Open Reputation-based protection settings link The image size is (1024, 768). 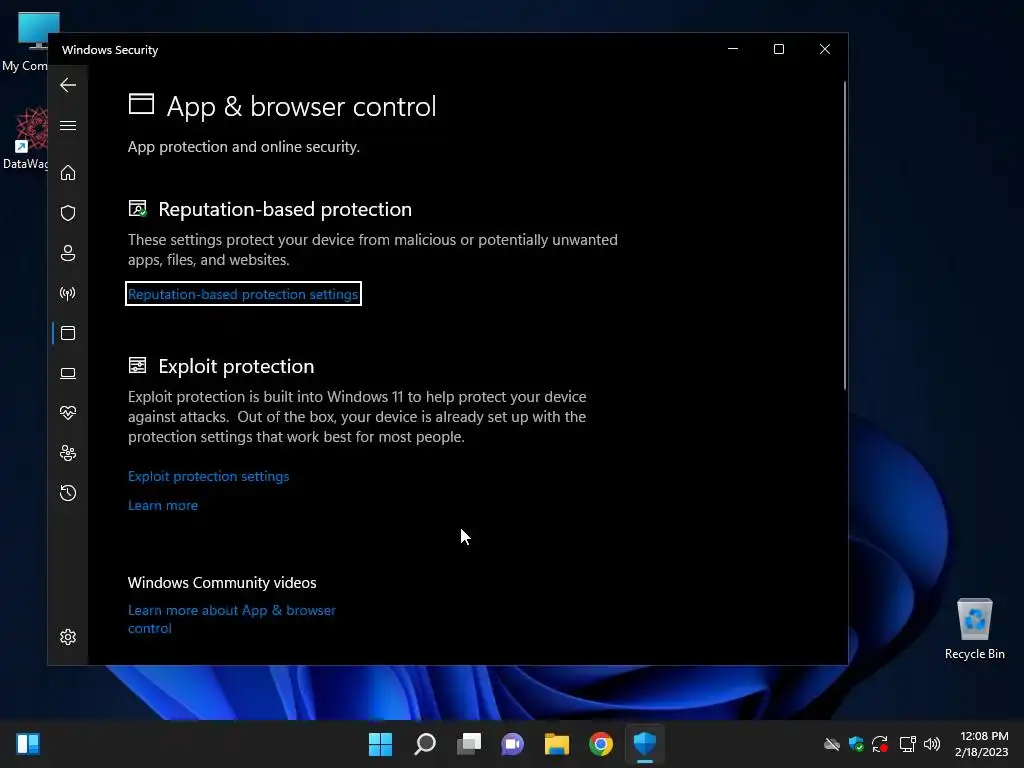point(243,294)
